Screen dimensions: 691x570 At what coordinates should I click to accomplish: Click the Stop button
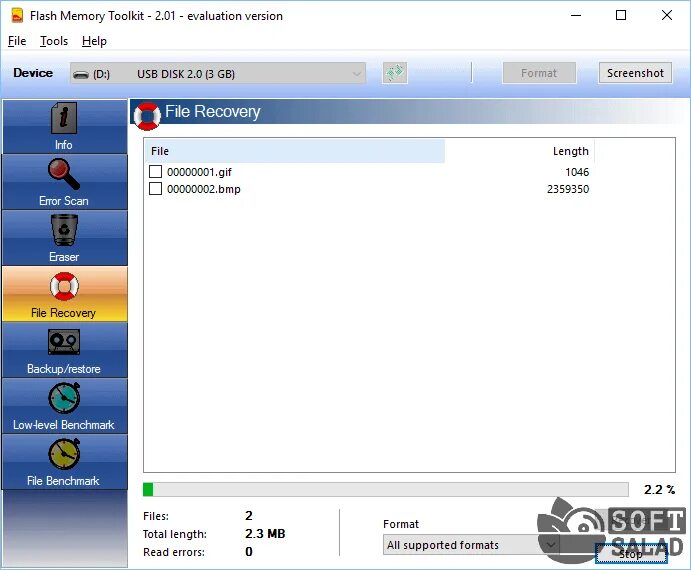(x=631, y=554)
